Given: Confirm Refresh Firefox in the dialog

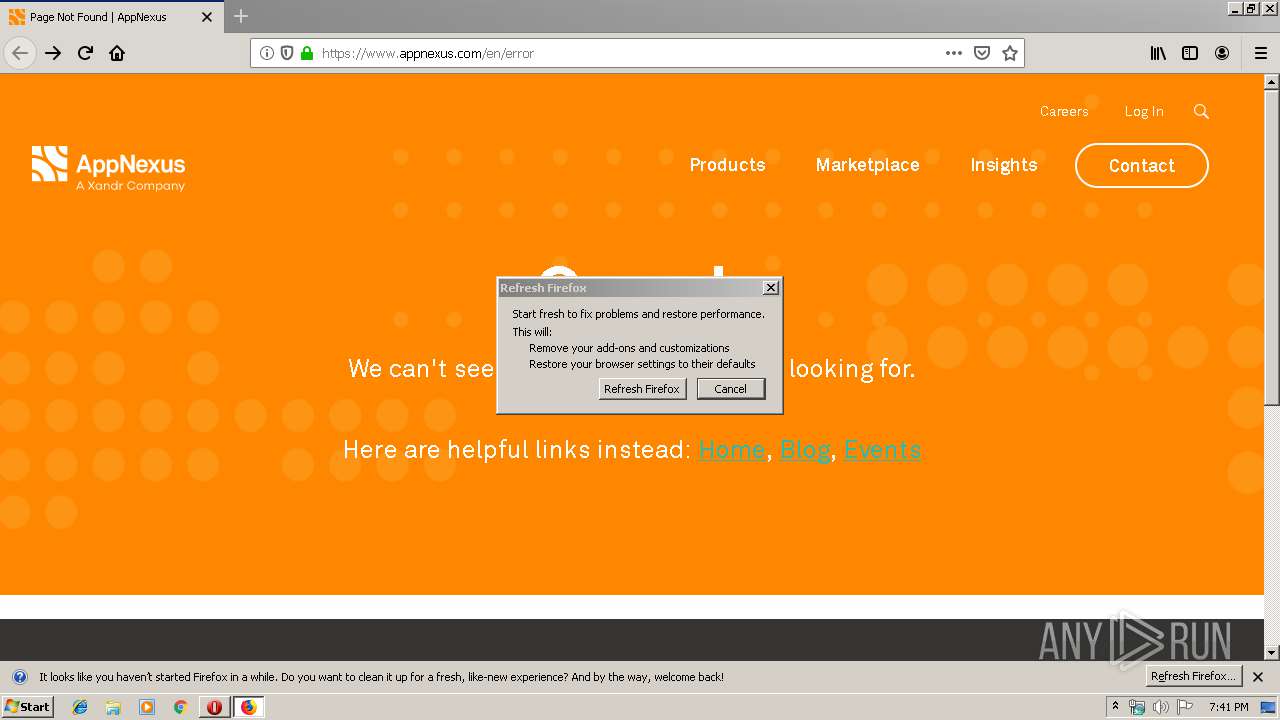Looking at the screenshot, I should pos(642,389).
